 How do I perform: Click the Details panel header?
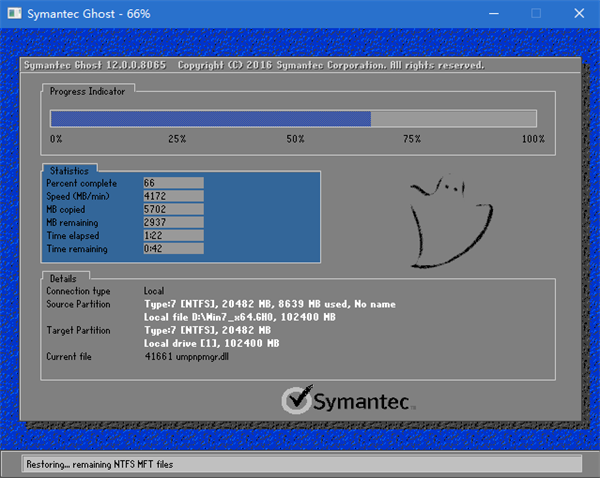click(65, 277)
